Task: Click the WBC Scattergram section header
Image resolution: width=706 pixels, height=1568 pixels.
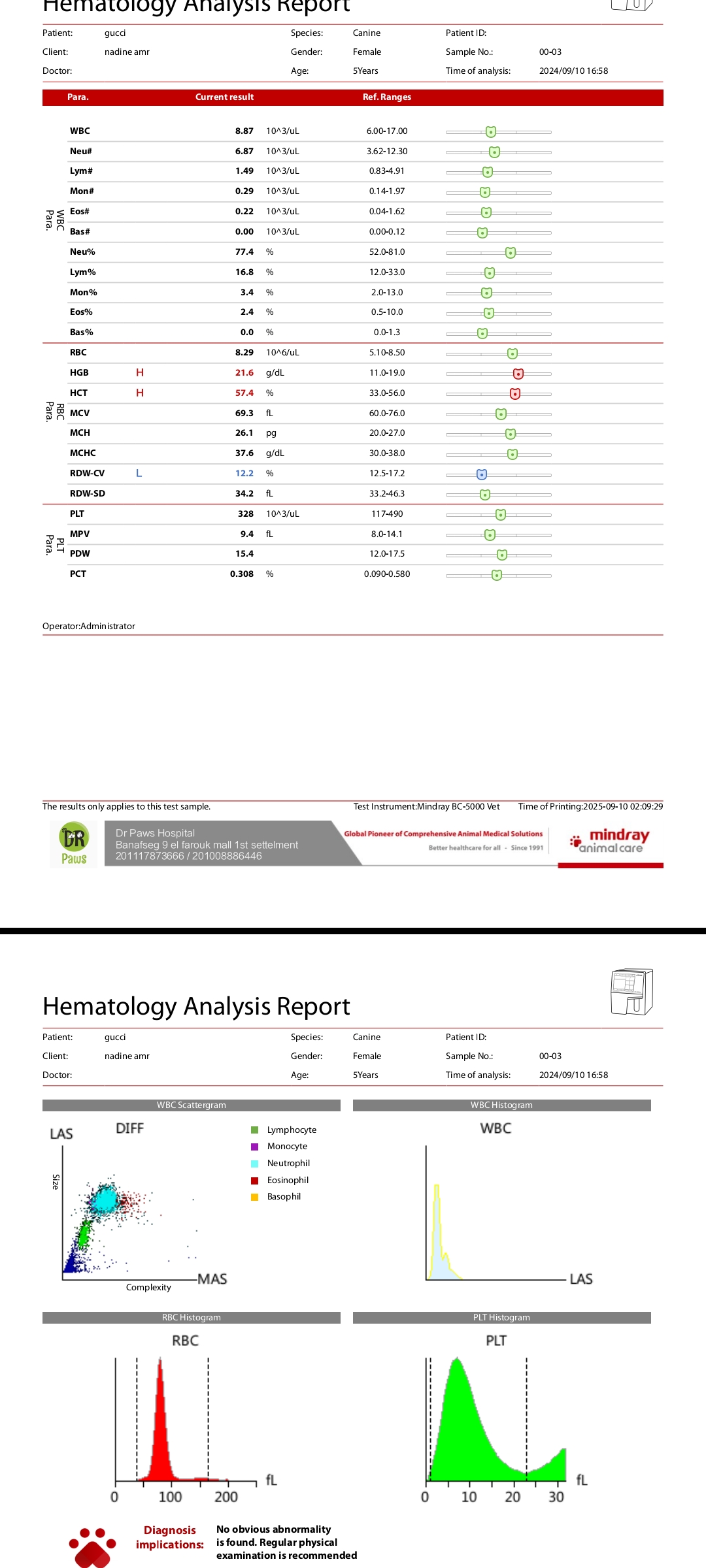Action: pos(191,1105)
